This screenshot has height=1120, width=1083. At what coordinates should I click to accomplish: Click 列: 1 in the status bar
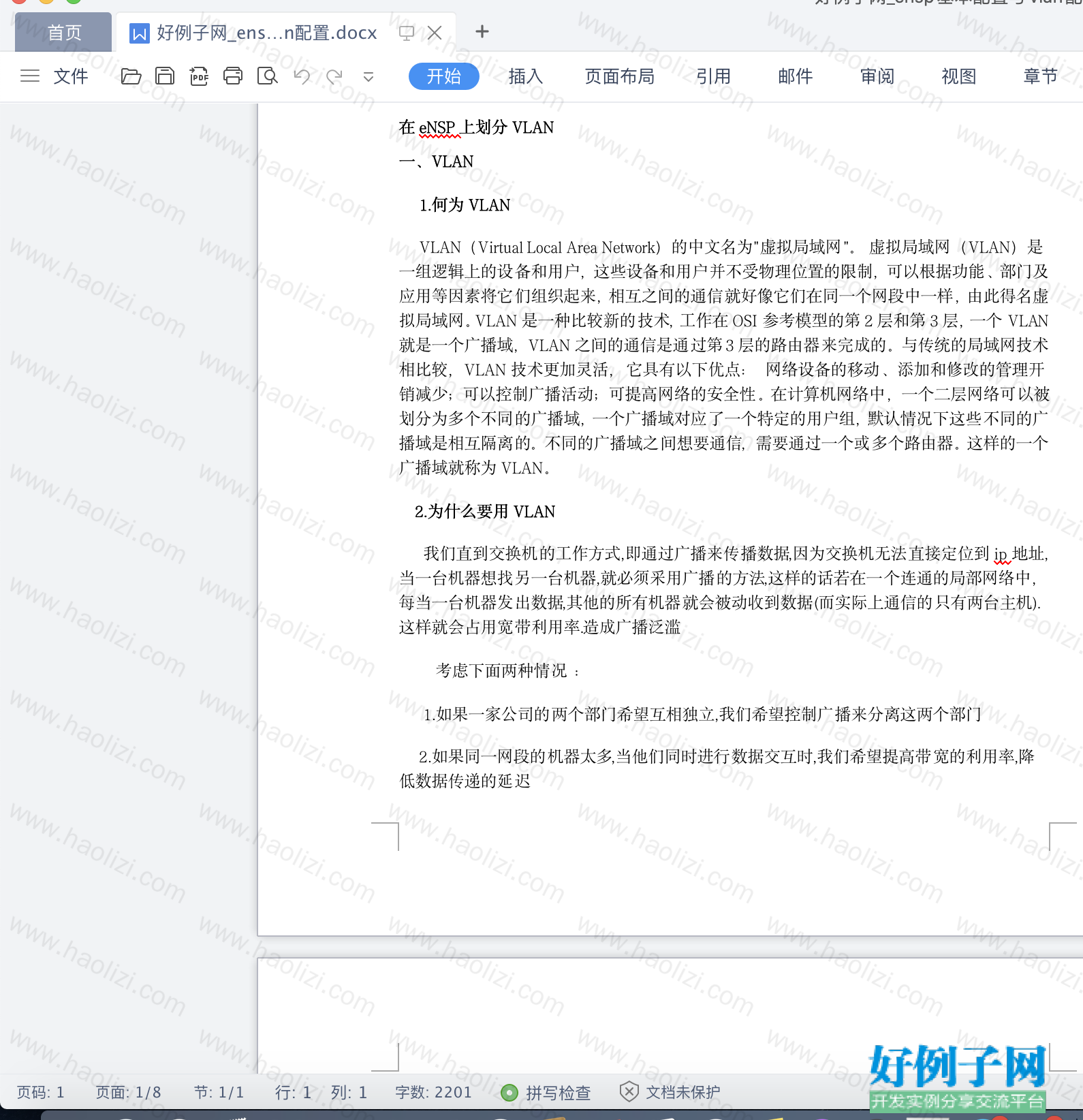click(349, 1092)
